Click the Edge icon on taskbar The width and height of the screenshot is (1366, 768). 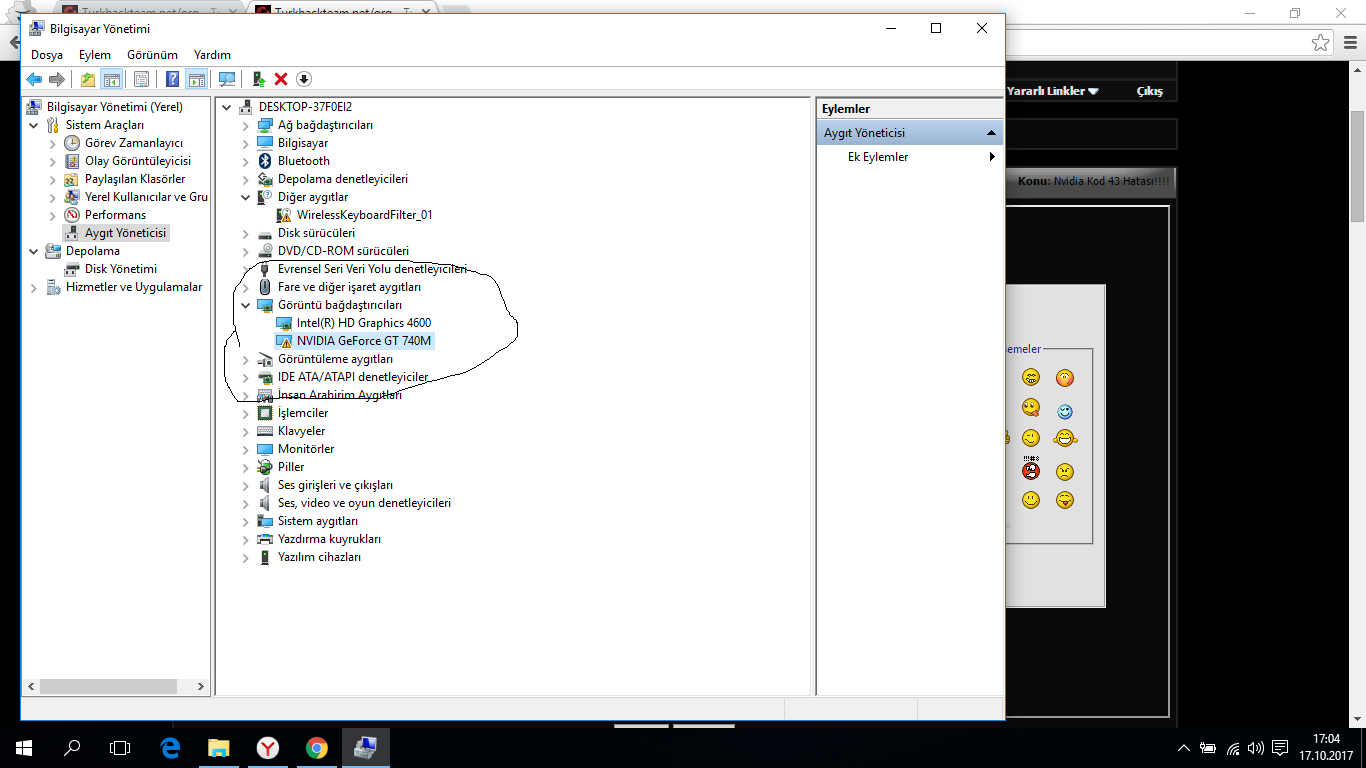click(x=170, y=748)
